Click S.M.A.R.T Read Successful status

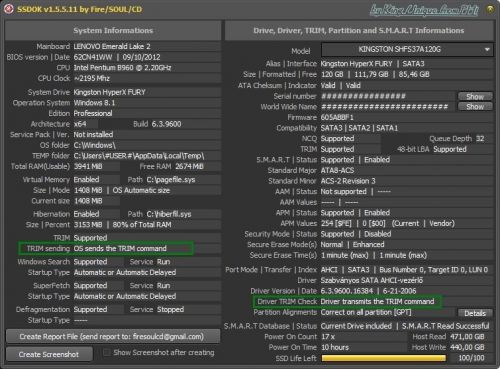pos(446,326)
